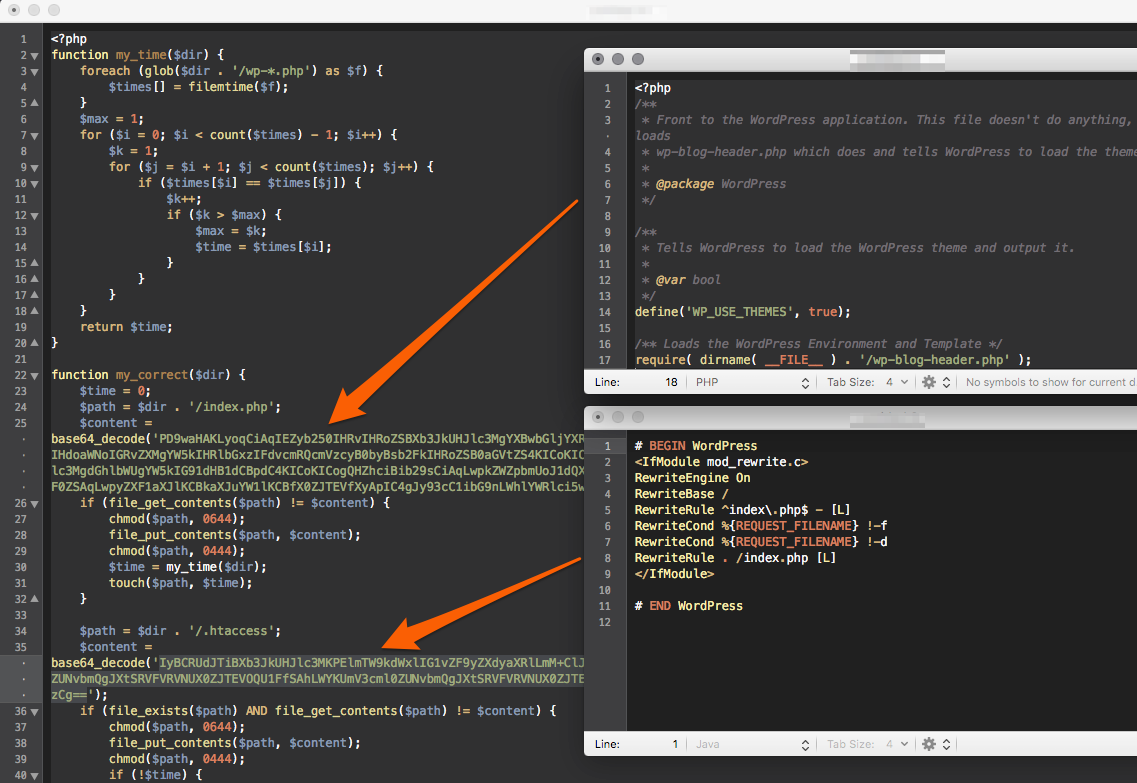The height and width of the screenshot is (783, 1137).
Task: Close the index.php window with the first title bar button
Action: [x=598, y=59]
